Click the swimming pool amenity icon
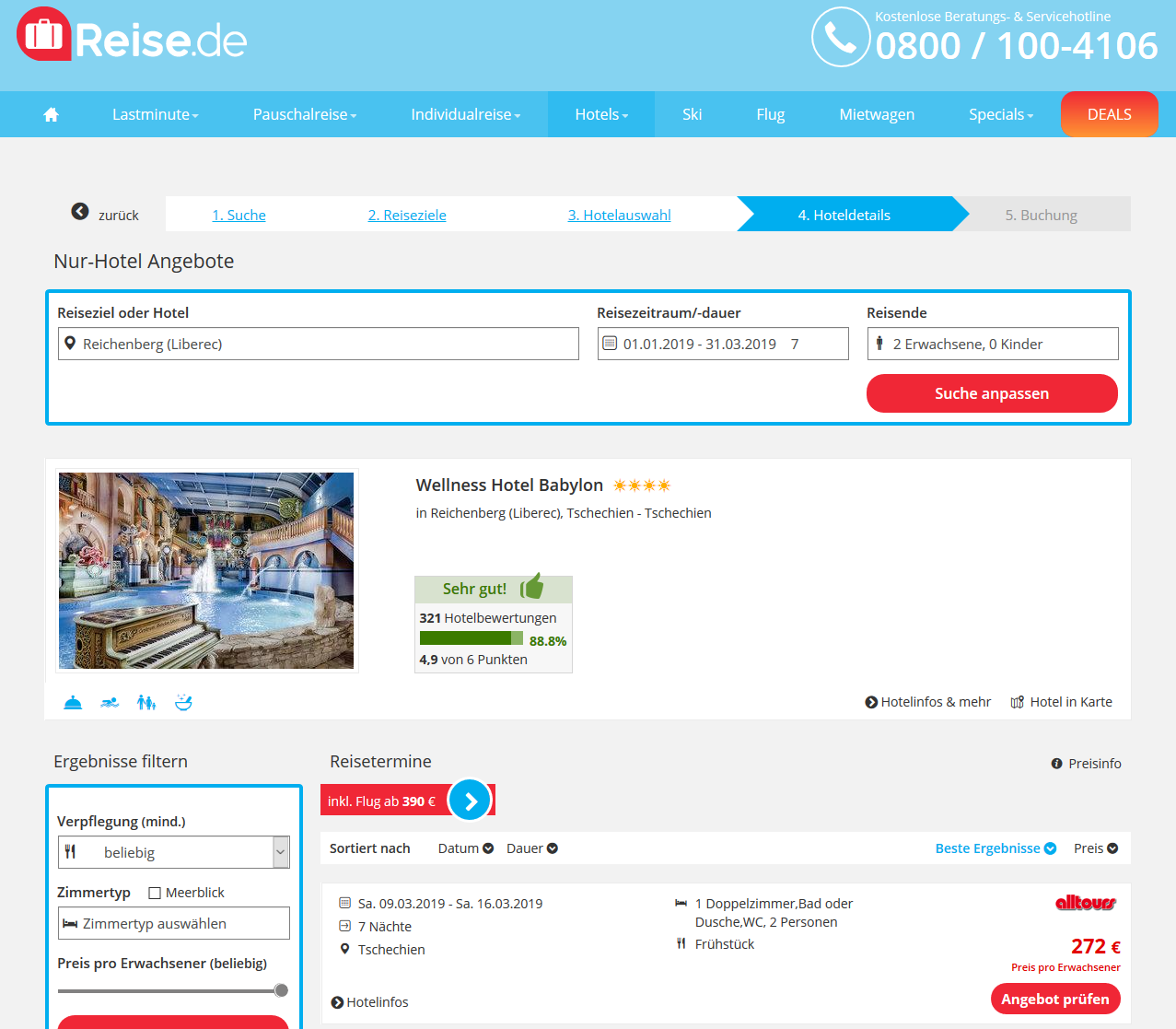This screenshot has width=1176, height=1029. click(x=110, y=703)
